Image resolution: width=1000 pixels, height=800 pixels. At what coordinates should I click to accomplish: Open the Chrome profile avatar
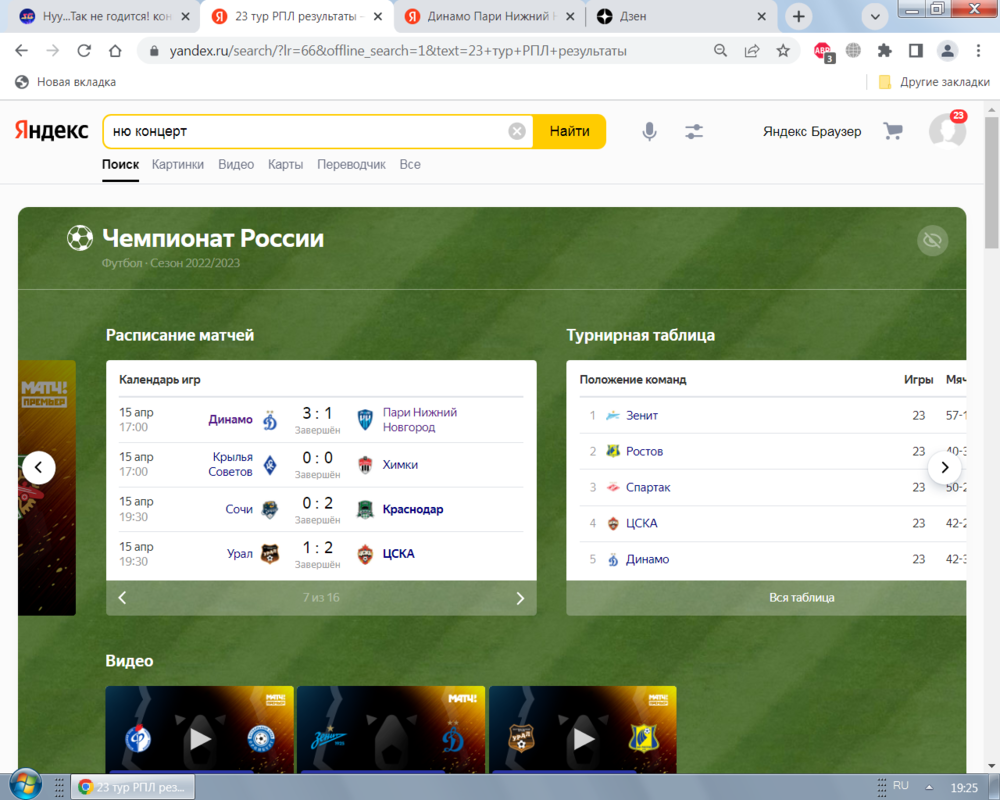[948, 51]
